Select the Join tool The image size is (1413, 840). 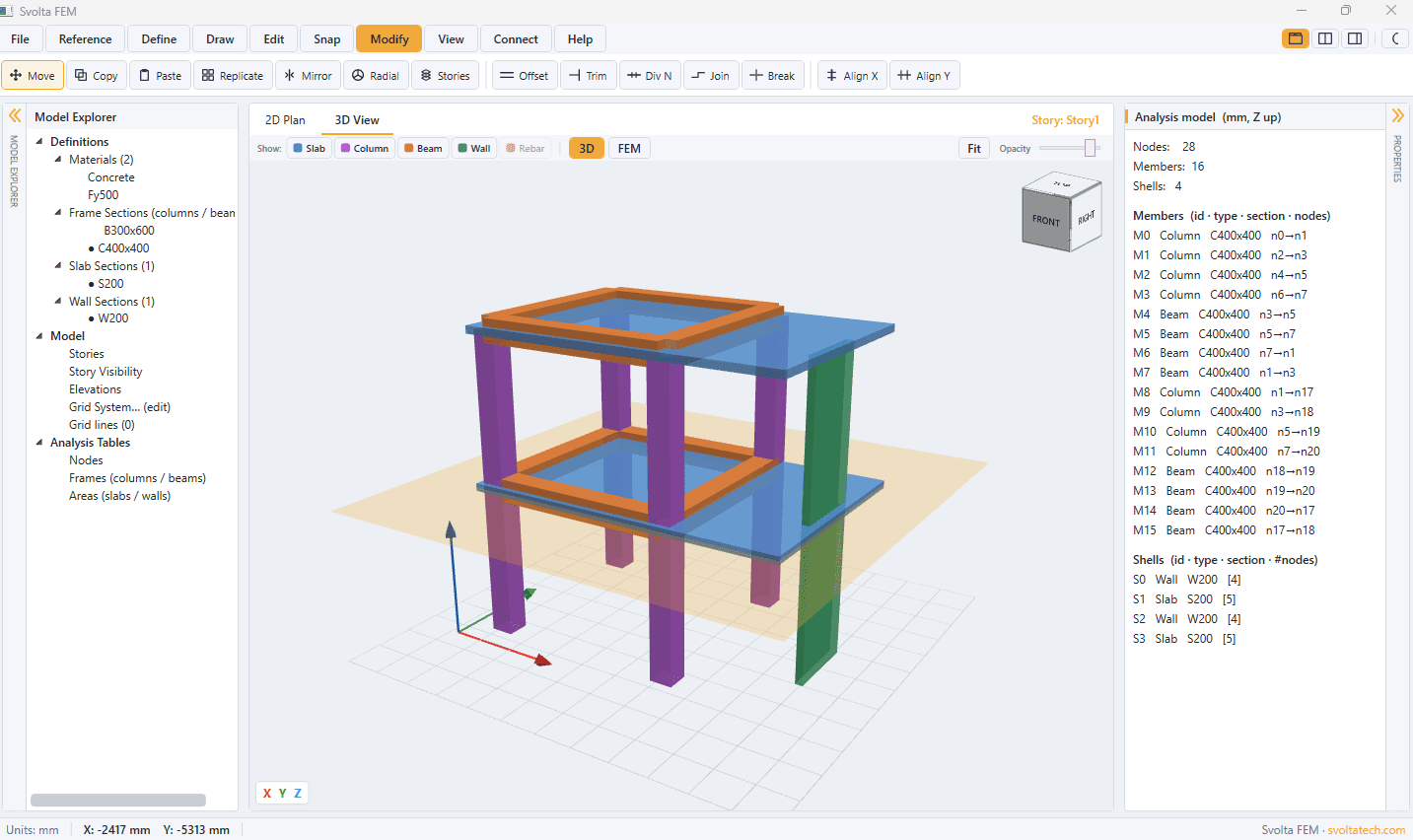point(711,76)
